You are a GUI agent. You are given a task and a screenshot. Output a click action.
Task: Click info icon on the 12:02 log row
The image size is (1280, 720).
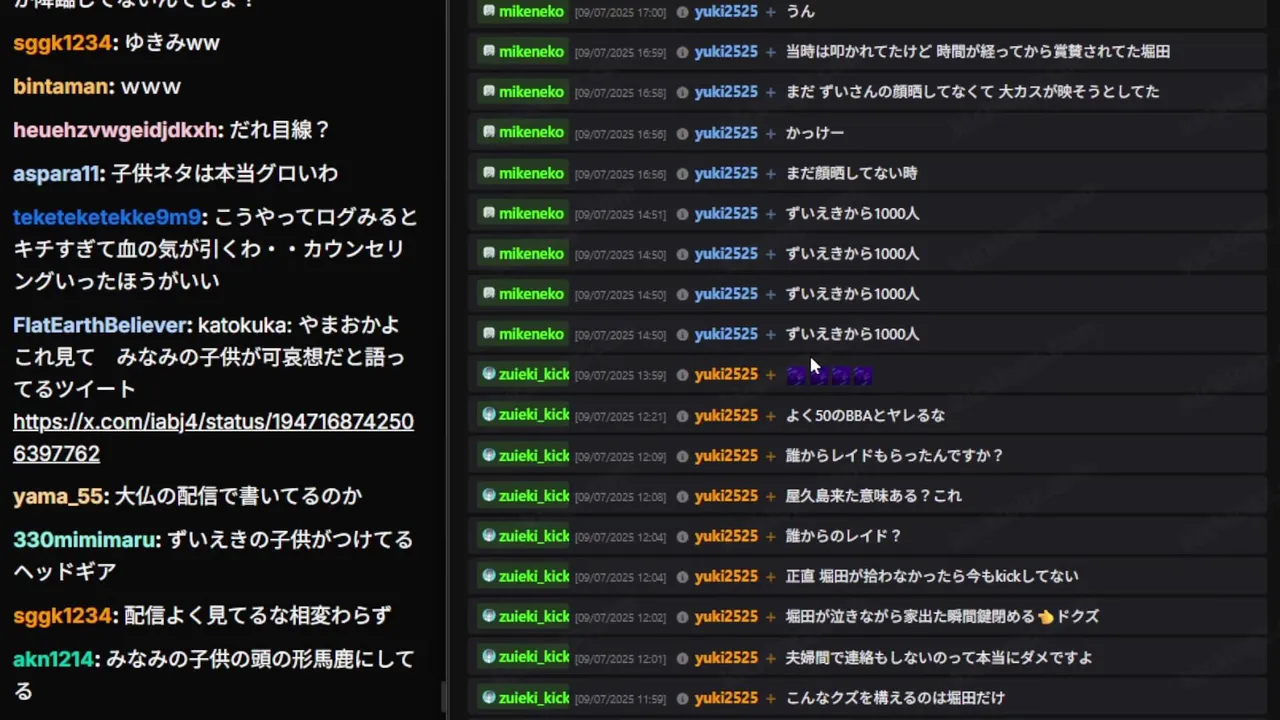[x=682, y=617]
